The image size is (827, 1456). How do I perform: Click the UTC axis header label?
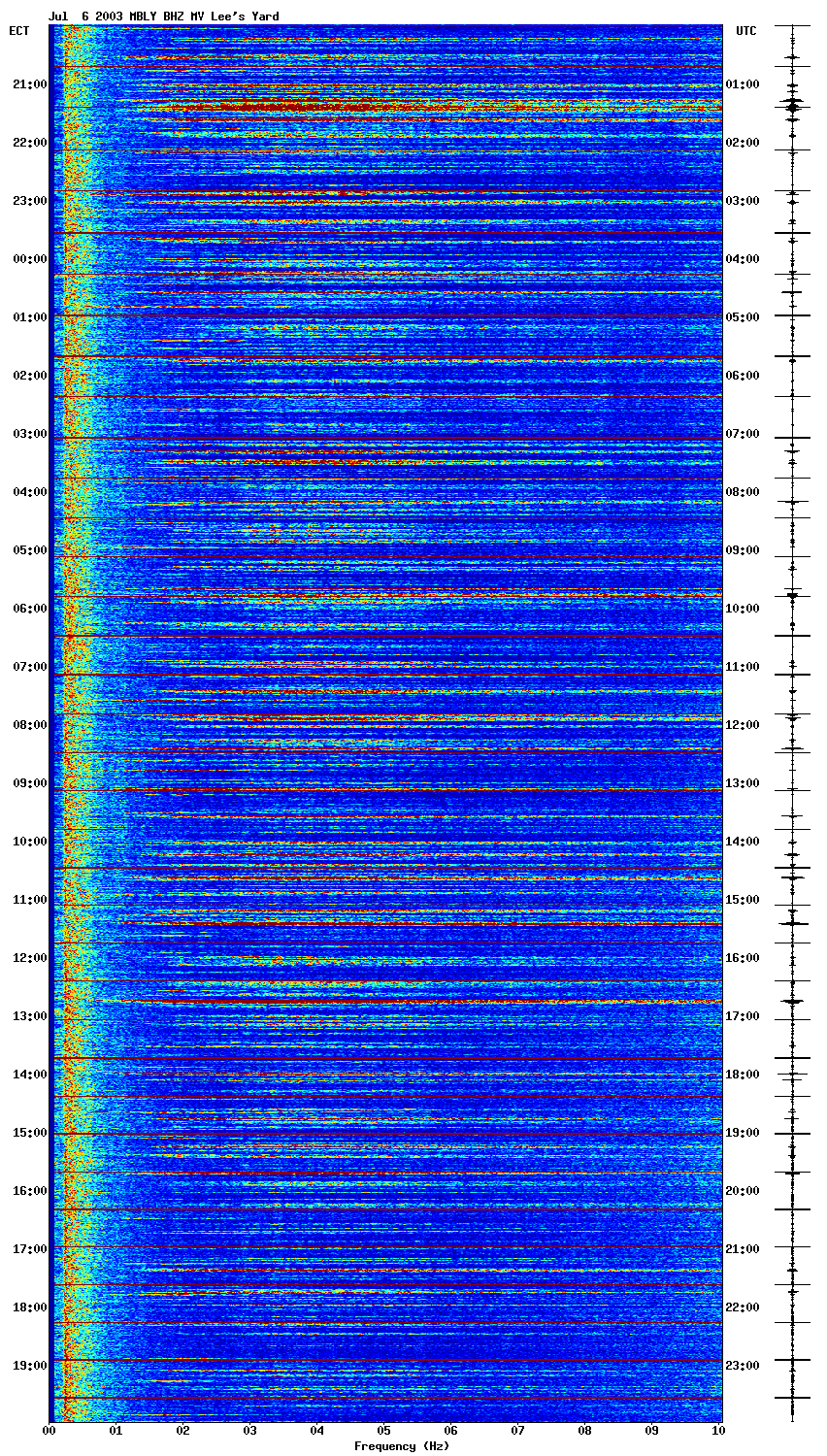coord(745,31)
